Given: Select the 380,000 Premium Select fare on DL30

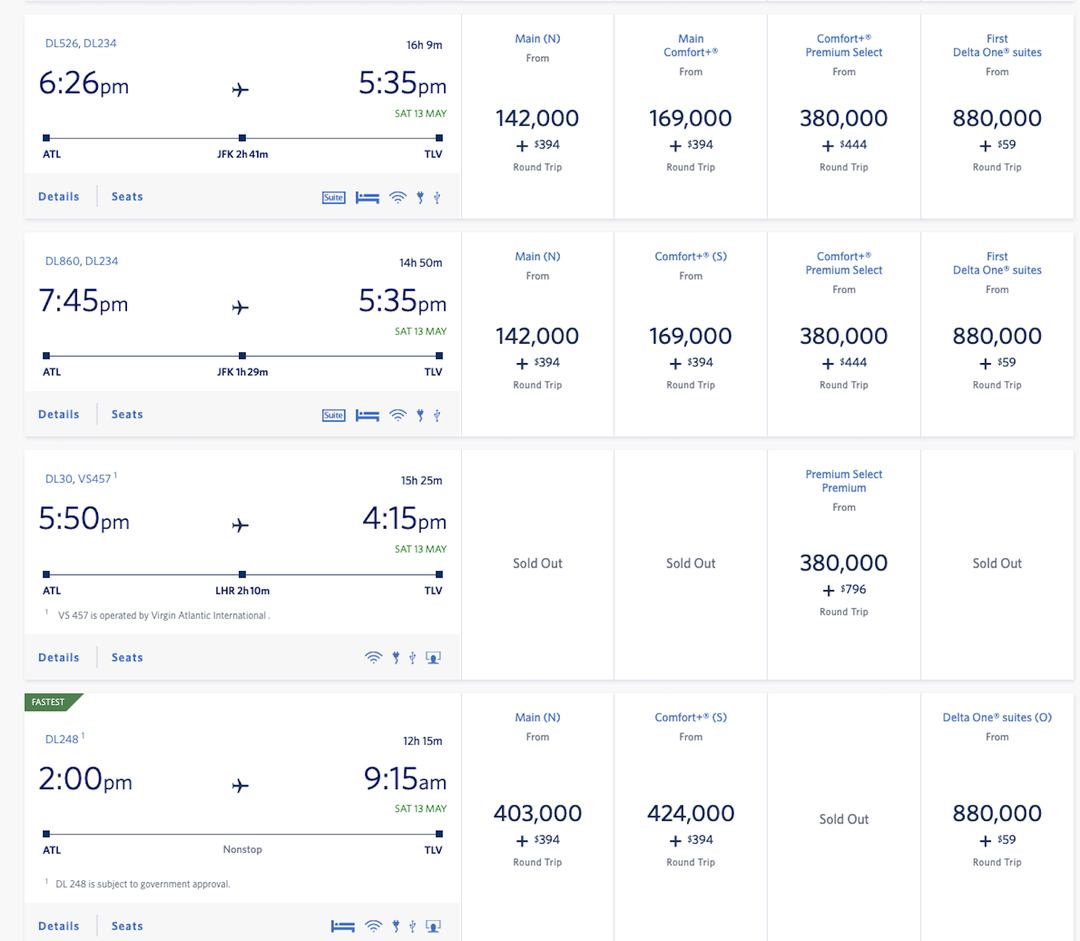Looking at the screenshot, I should pyautogui.click(x=843, y=562).
